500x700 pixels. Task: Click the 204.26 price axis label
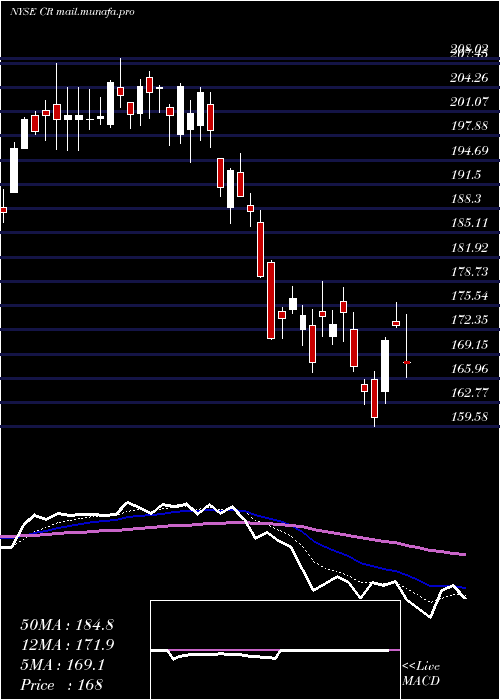pos(469,78)
